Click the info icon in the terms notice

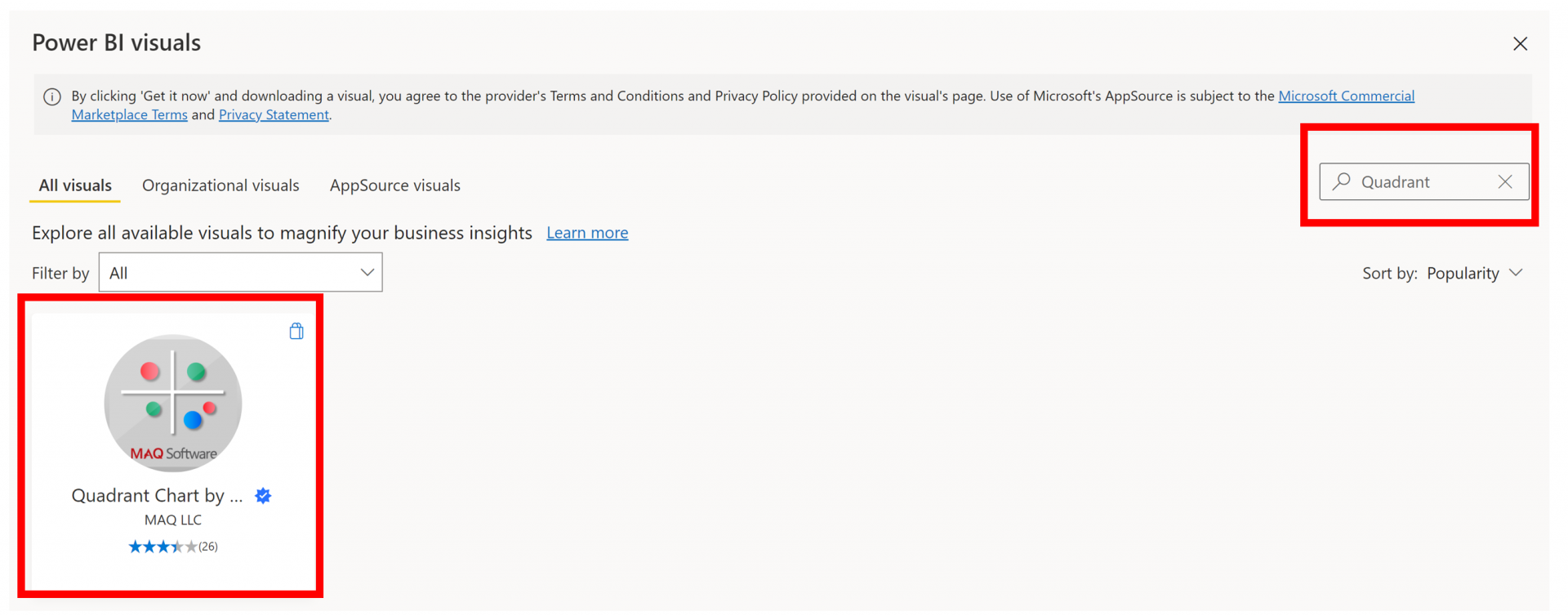pyautogui.click(x=52, y=97)
